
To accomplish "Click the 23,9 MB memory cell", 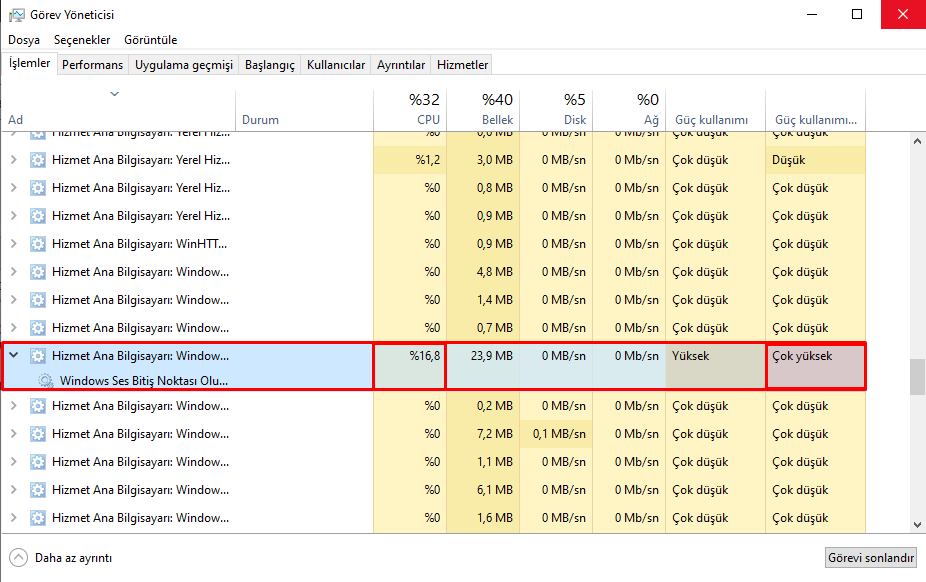I will click(x=483, y=356).
